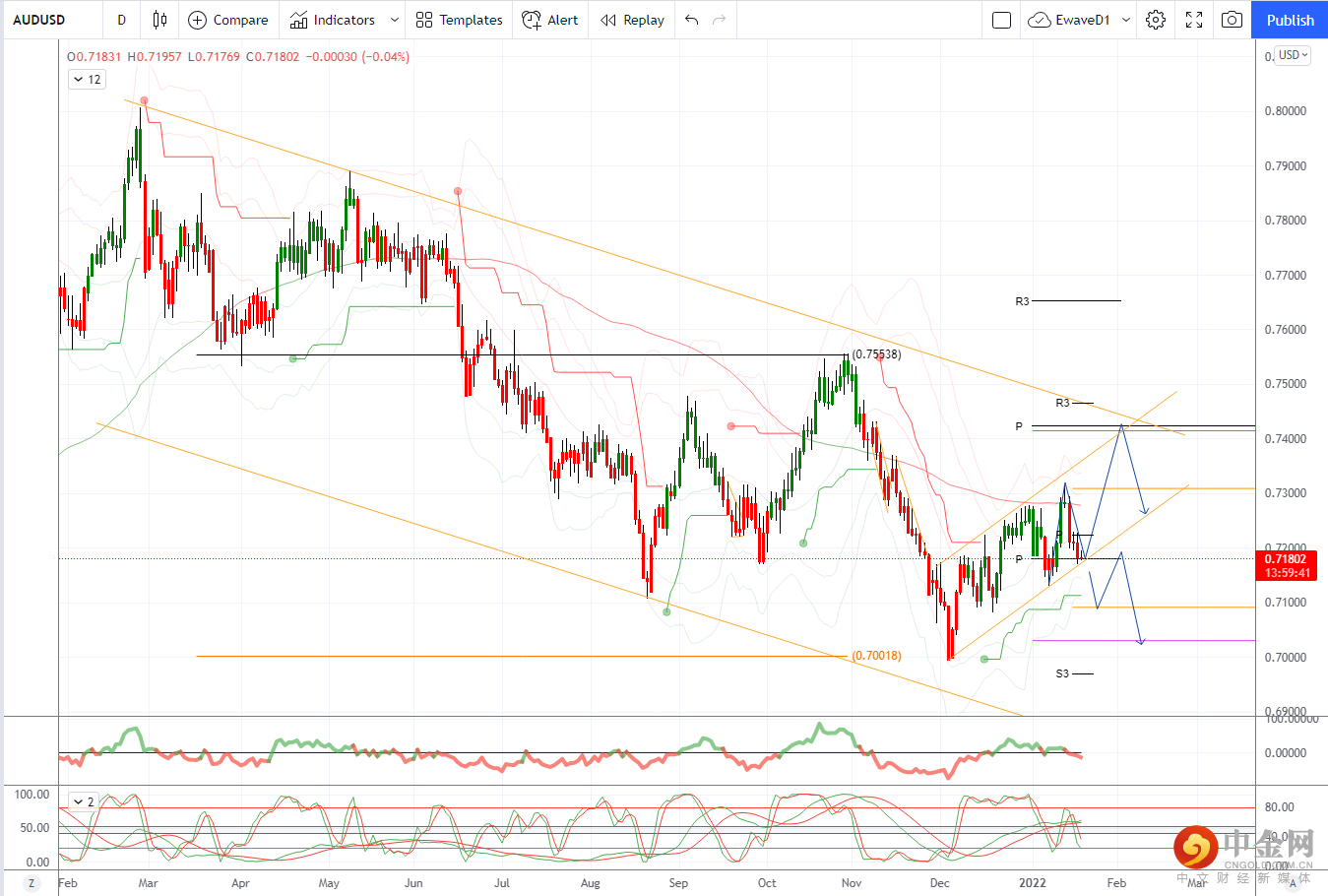Click the high value H0.71957 in the legend
Viewport: 1328px width, 896px height.
[155, 56]
